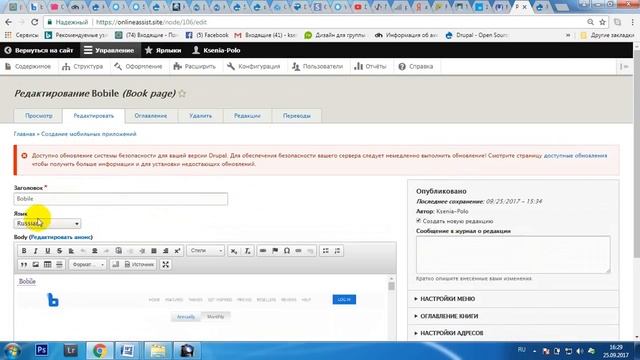
Task: Show more bookmarks via the chevron
Action: 568,36
